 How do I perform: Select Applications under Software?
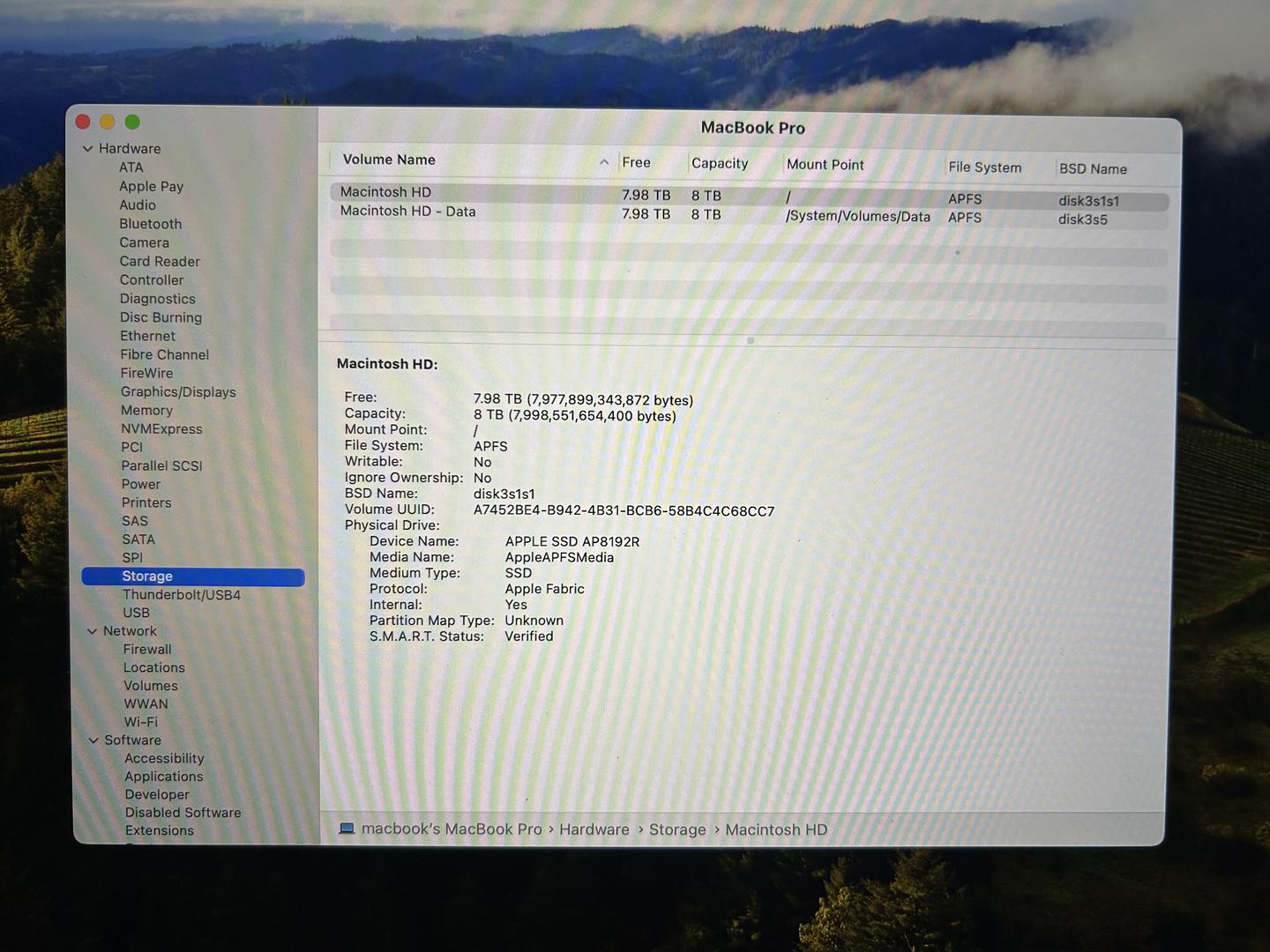tap(164, 777)
